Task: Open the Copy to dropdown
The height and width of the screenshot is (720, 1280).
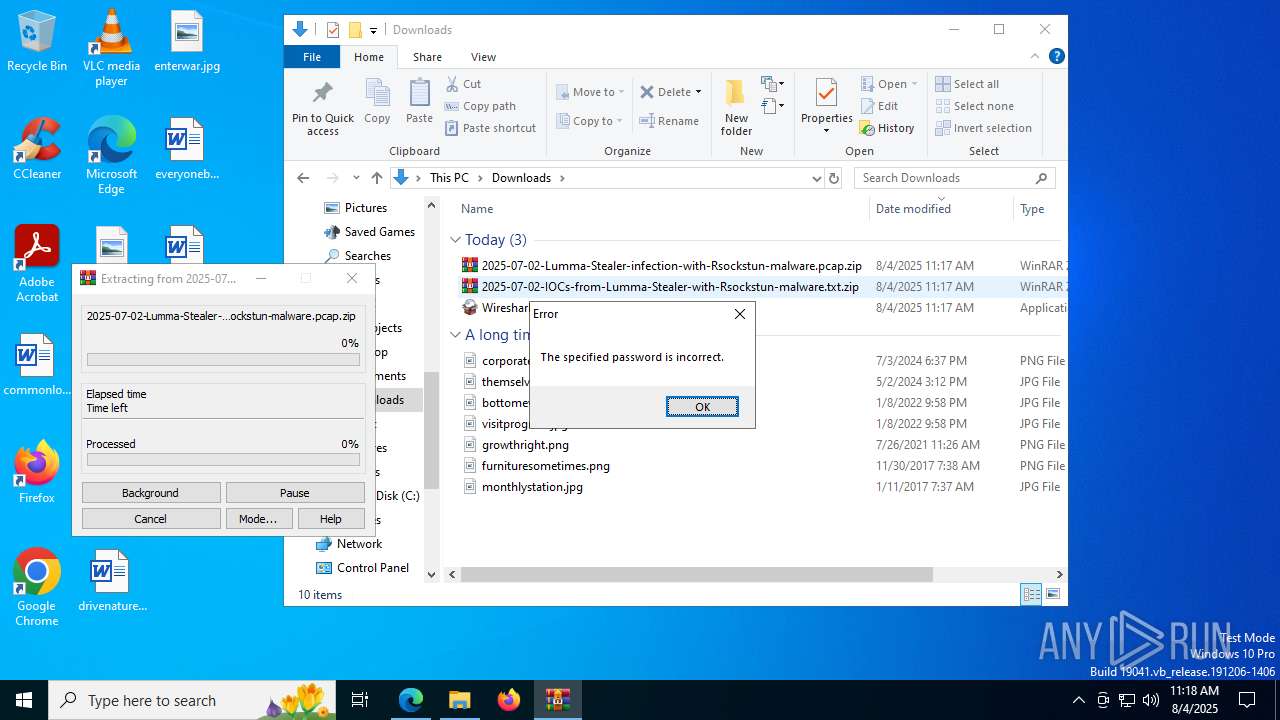Action: click(x=590, y=121)
